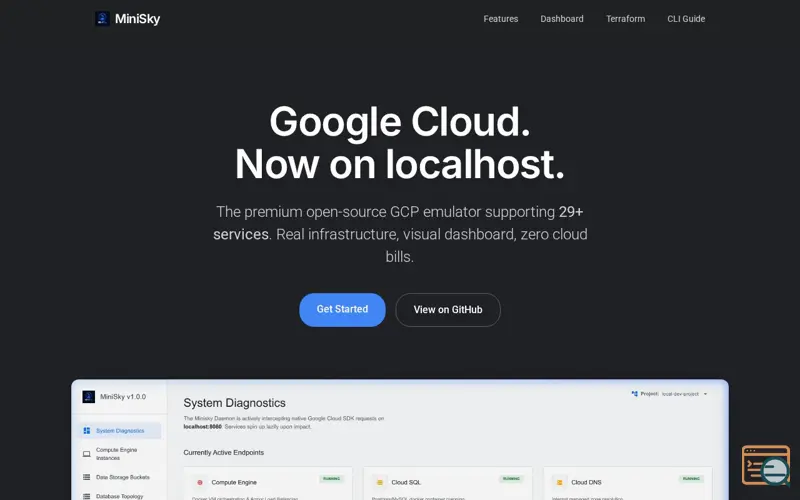Click the Cloud DNS card icon
The image size is (800, 500).
click(559, 482)
